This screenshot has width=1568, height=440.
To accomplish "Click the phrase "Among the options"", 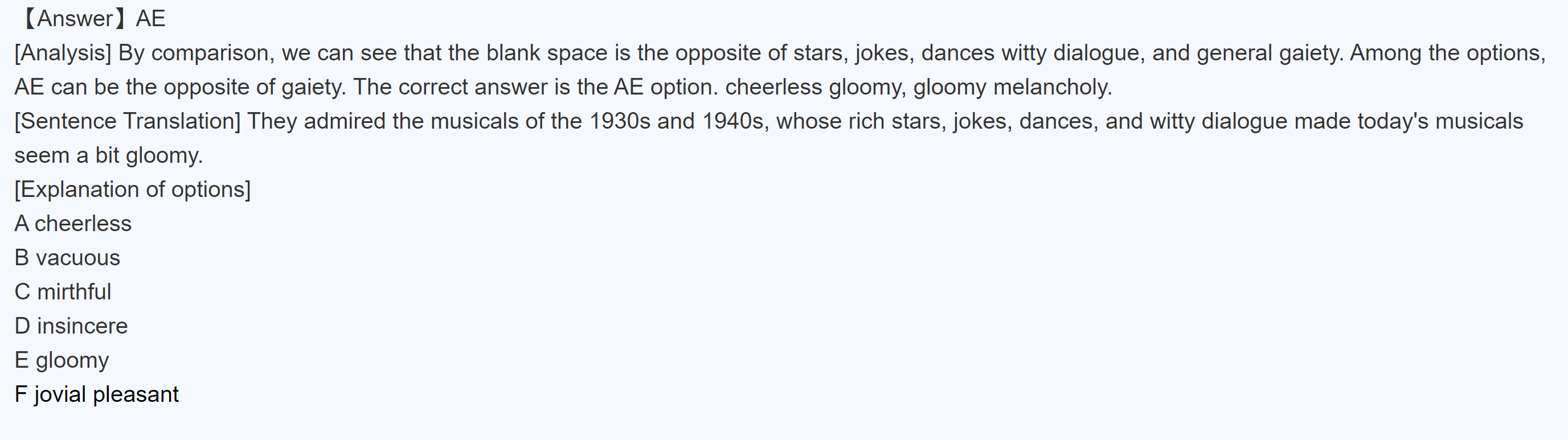I will click(x=1446, y=53).
